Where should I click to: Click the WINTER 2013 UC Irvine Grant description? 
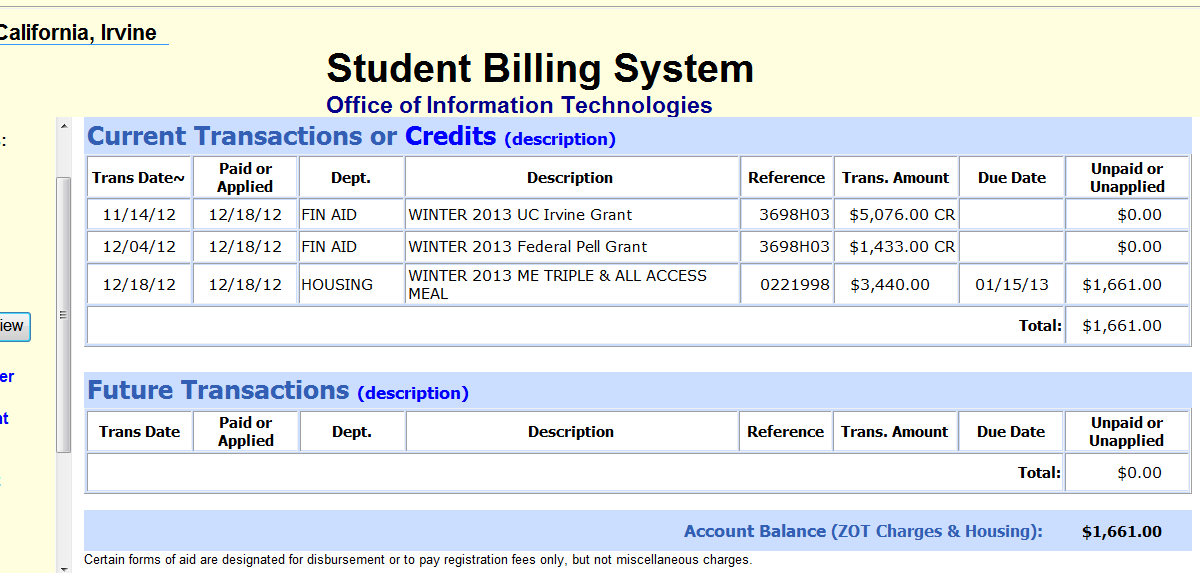coord(520,215)
